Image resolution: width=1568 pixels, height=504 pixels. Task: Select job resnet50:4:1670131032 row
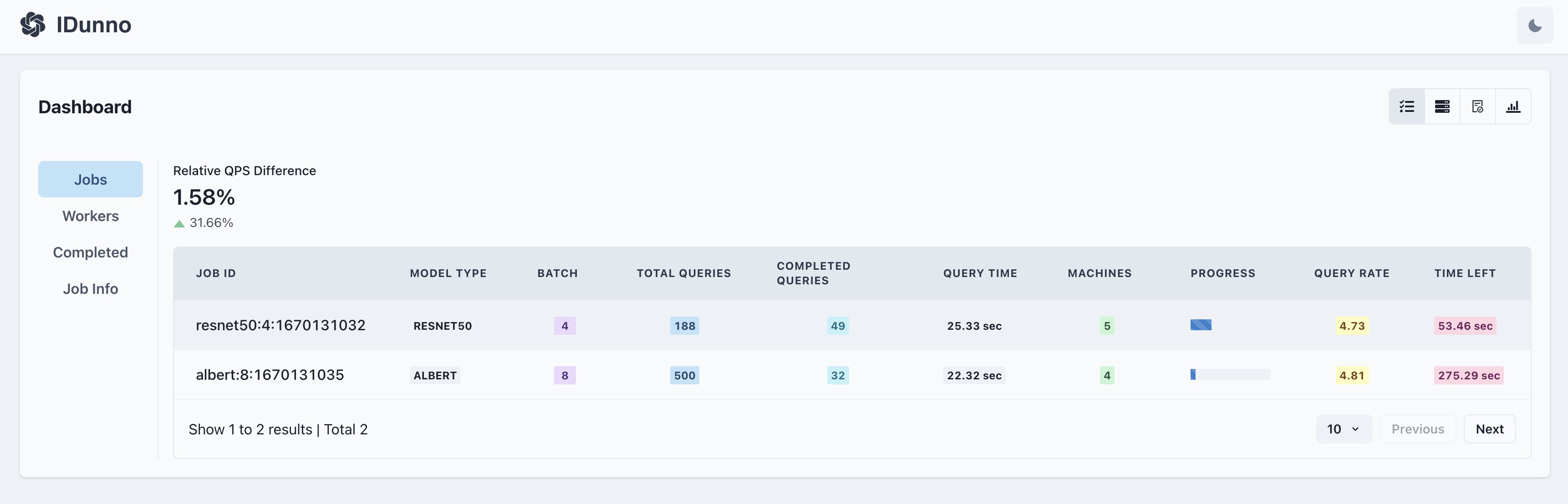pyautogui.click(x=280, y=325)
